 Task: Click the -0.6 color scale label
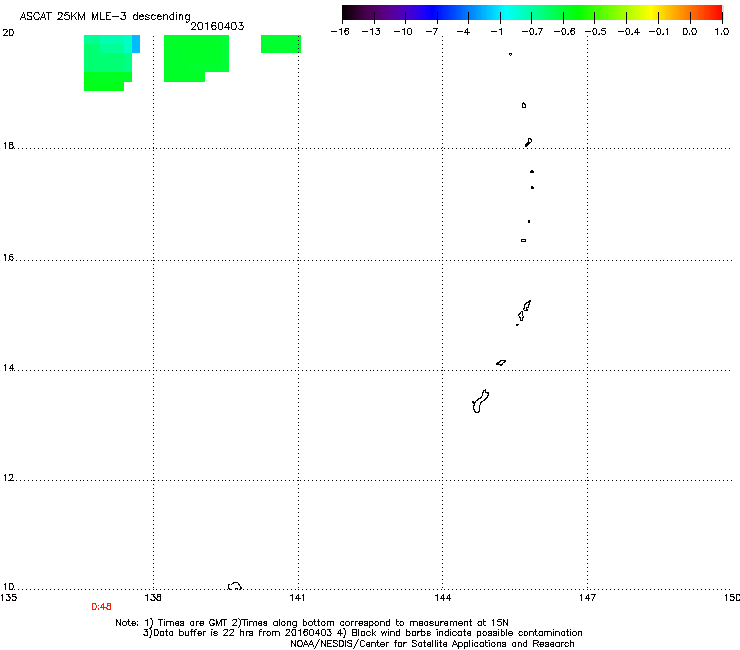pyautogui.click(x=564, y=32)
